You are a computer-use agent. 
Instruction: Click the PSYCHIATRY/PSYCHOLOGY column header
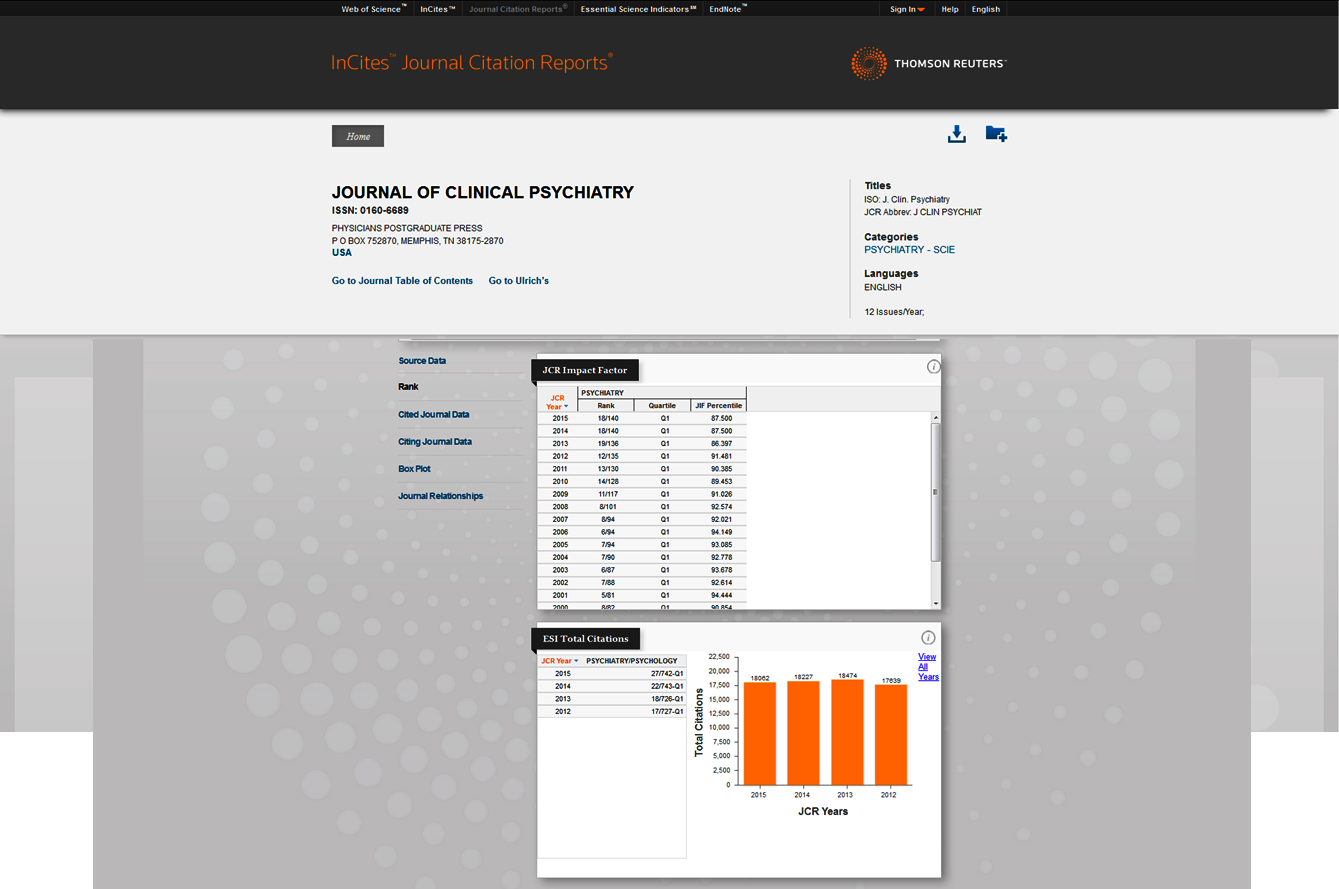(632, 661)
